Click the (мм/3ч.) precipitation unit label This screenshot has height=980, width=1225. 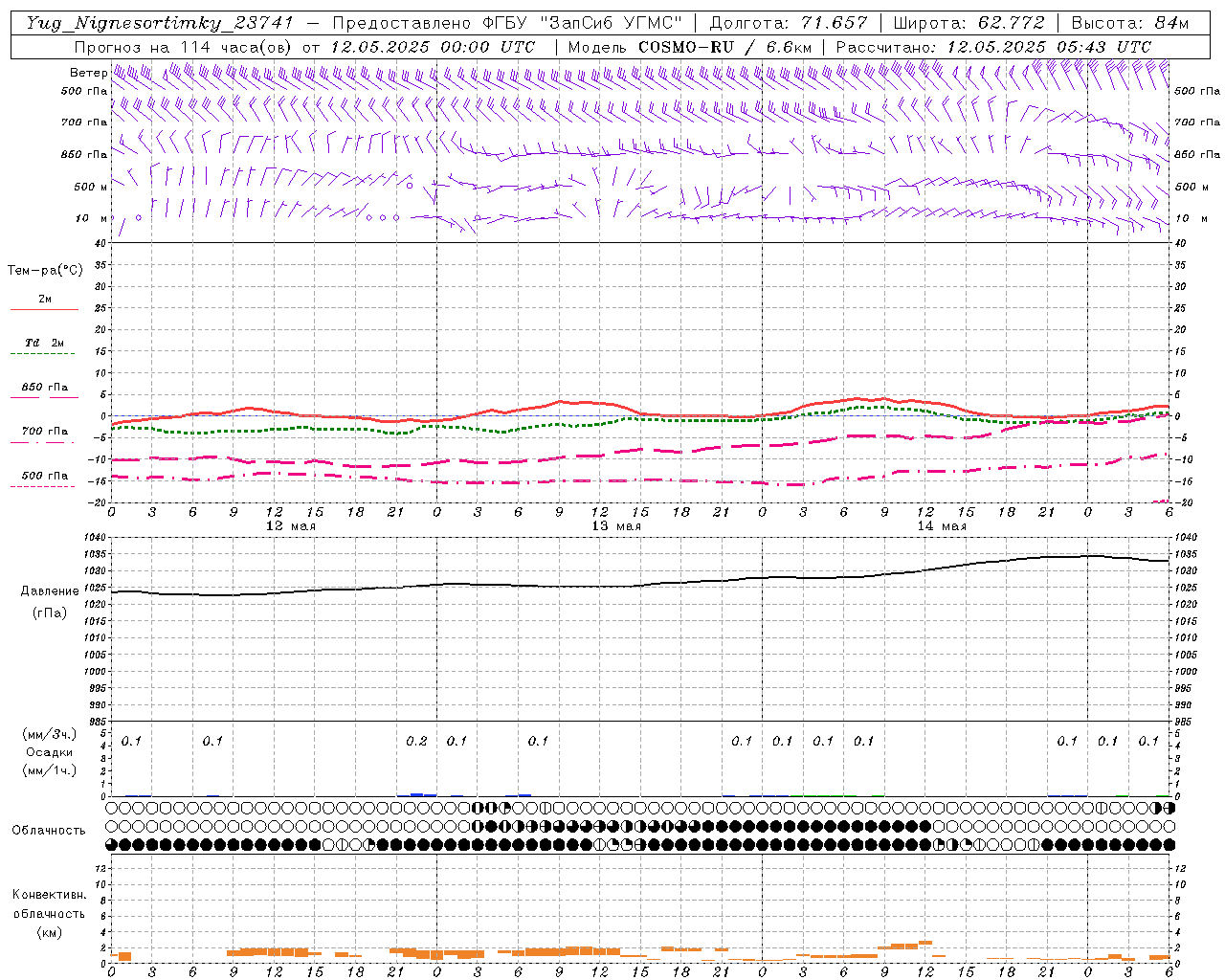(x=49, y=734)
